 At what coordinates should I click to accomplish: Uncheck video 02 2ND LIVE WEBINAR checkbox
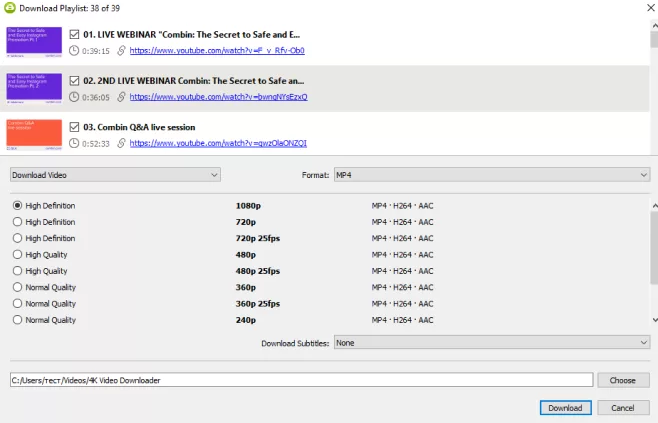click(x=74, y=81)
